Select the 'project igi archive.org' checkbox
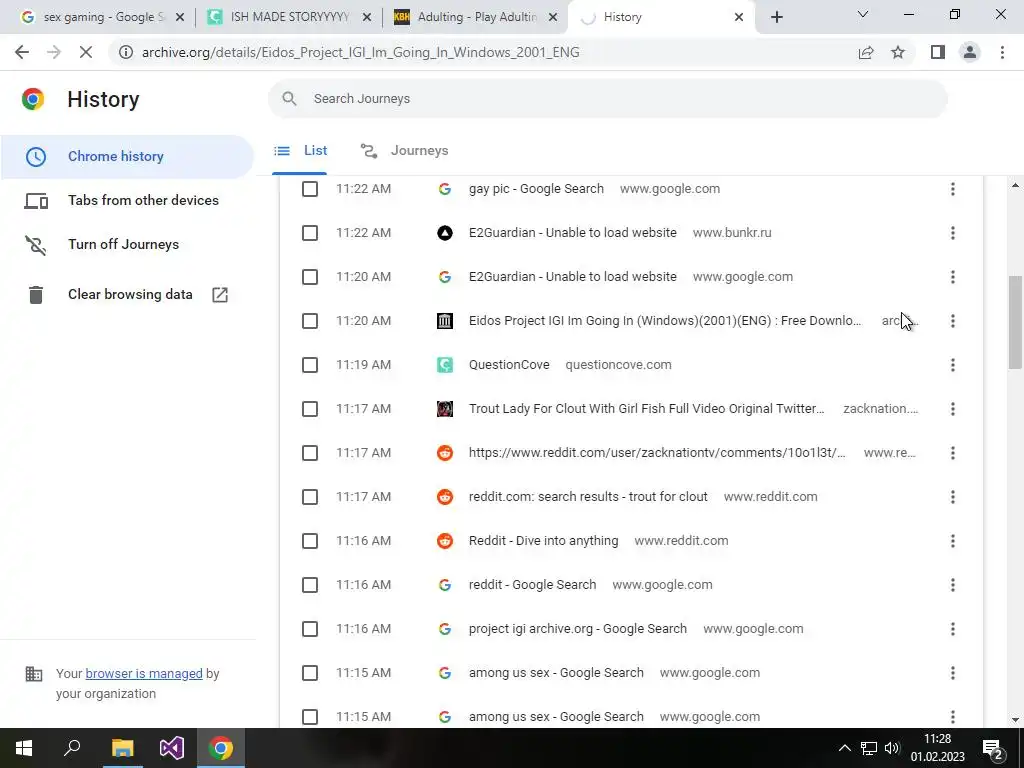The height and width of the screenshot is (768, 1024). [310, 629]
